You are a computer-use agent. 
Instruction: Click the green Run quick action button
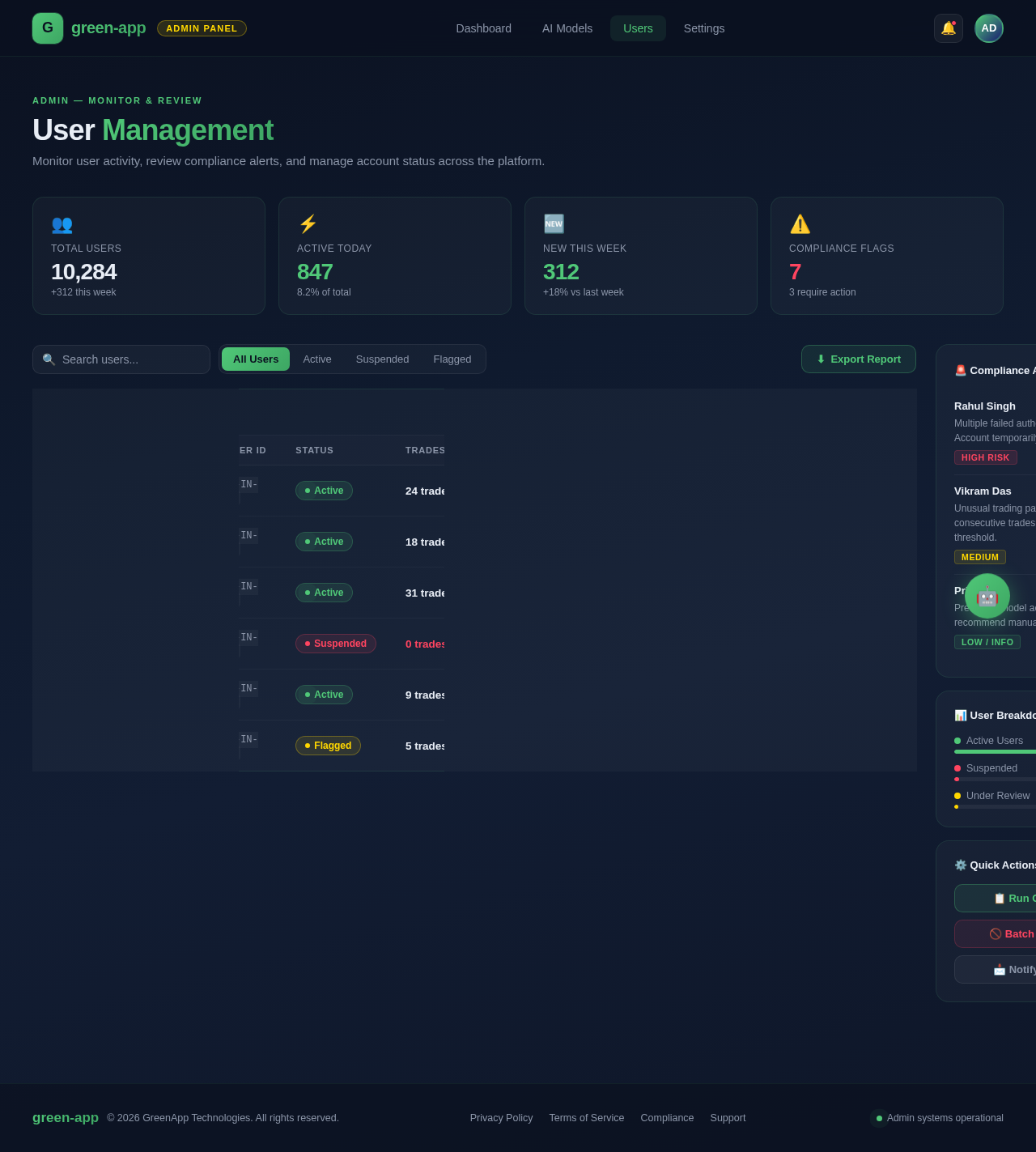[x=996, y=898]
